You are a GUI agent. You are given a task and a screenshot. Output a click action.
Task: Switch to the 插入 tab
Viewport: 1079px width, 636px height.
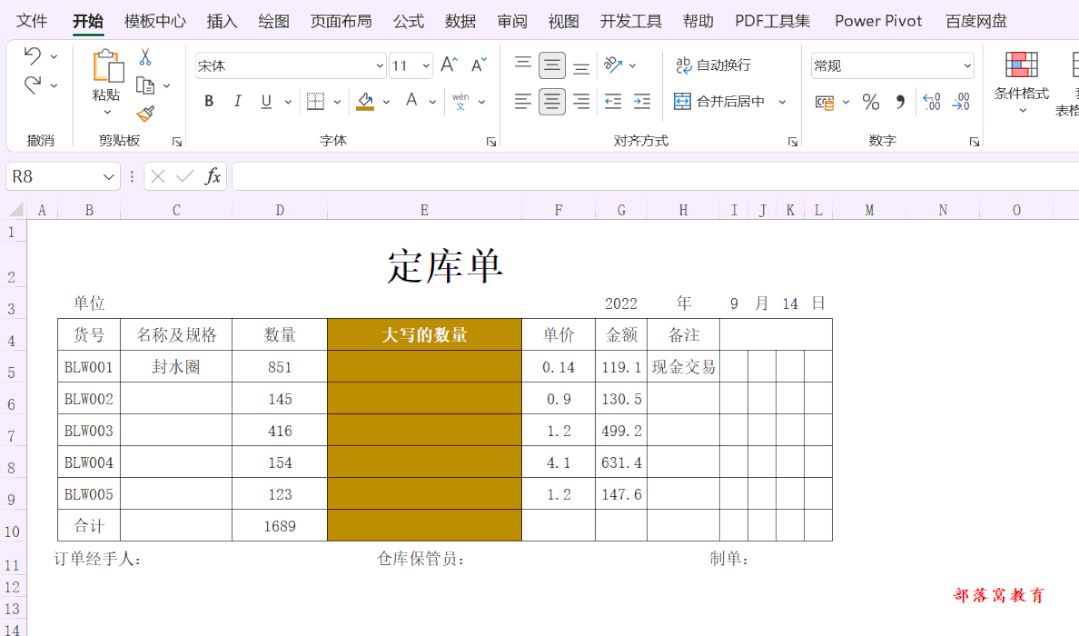(222, 21)
